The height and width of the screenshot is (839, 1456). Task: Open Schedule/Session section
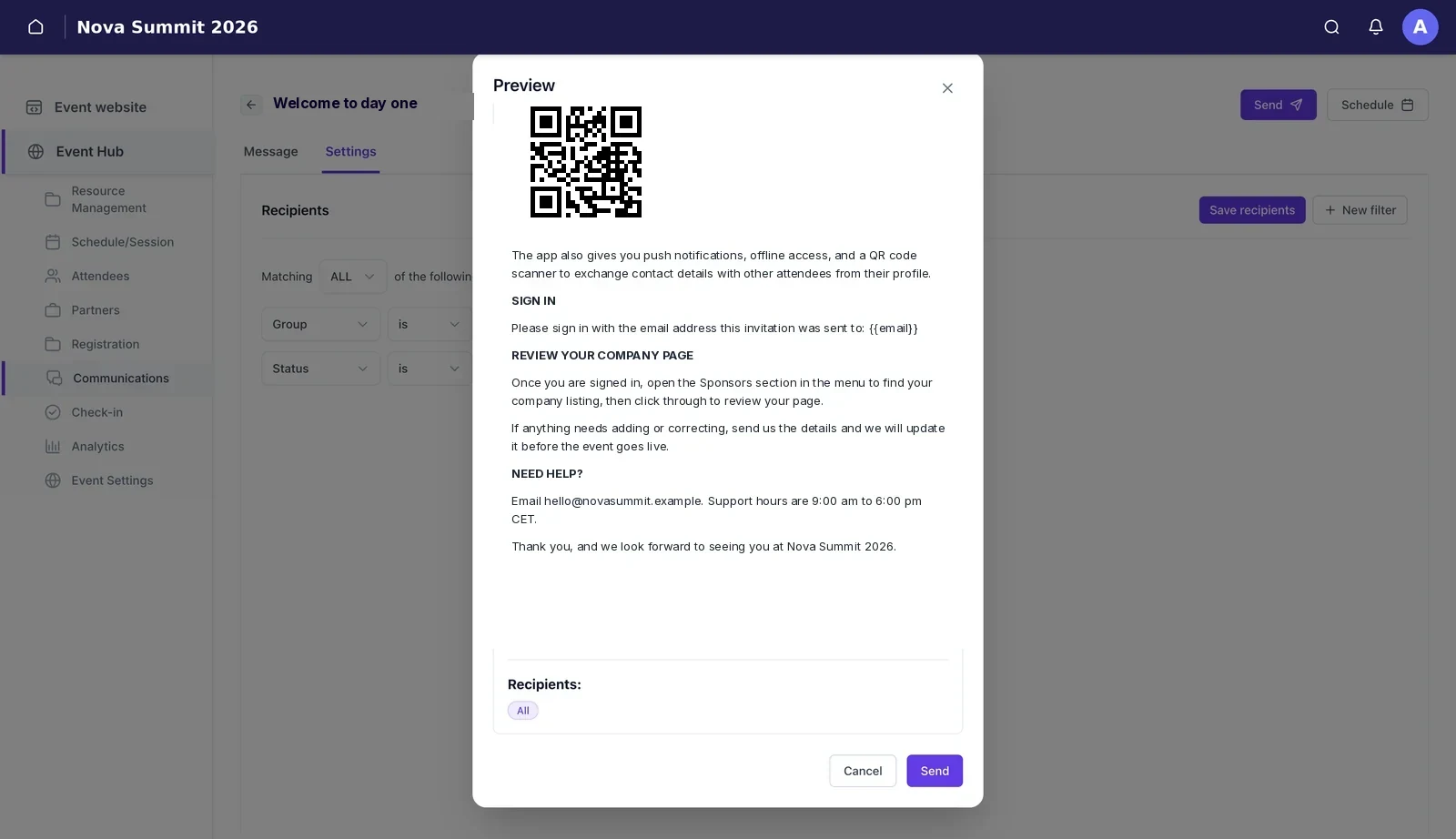click(x=122, y=242)
